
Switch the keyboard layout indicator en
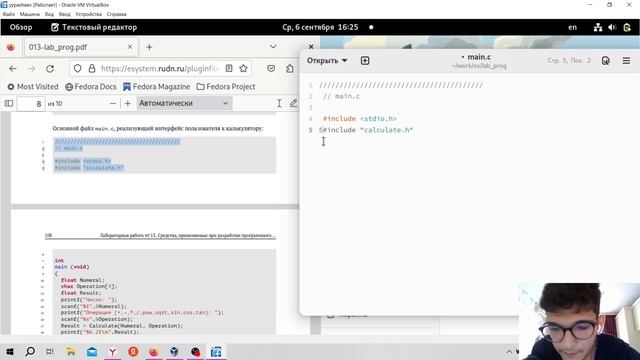pos(573,27)
